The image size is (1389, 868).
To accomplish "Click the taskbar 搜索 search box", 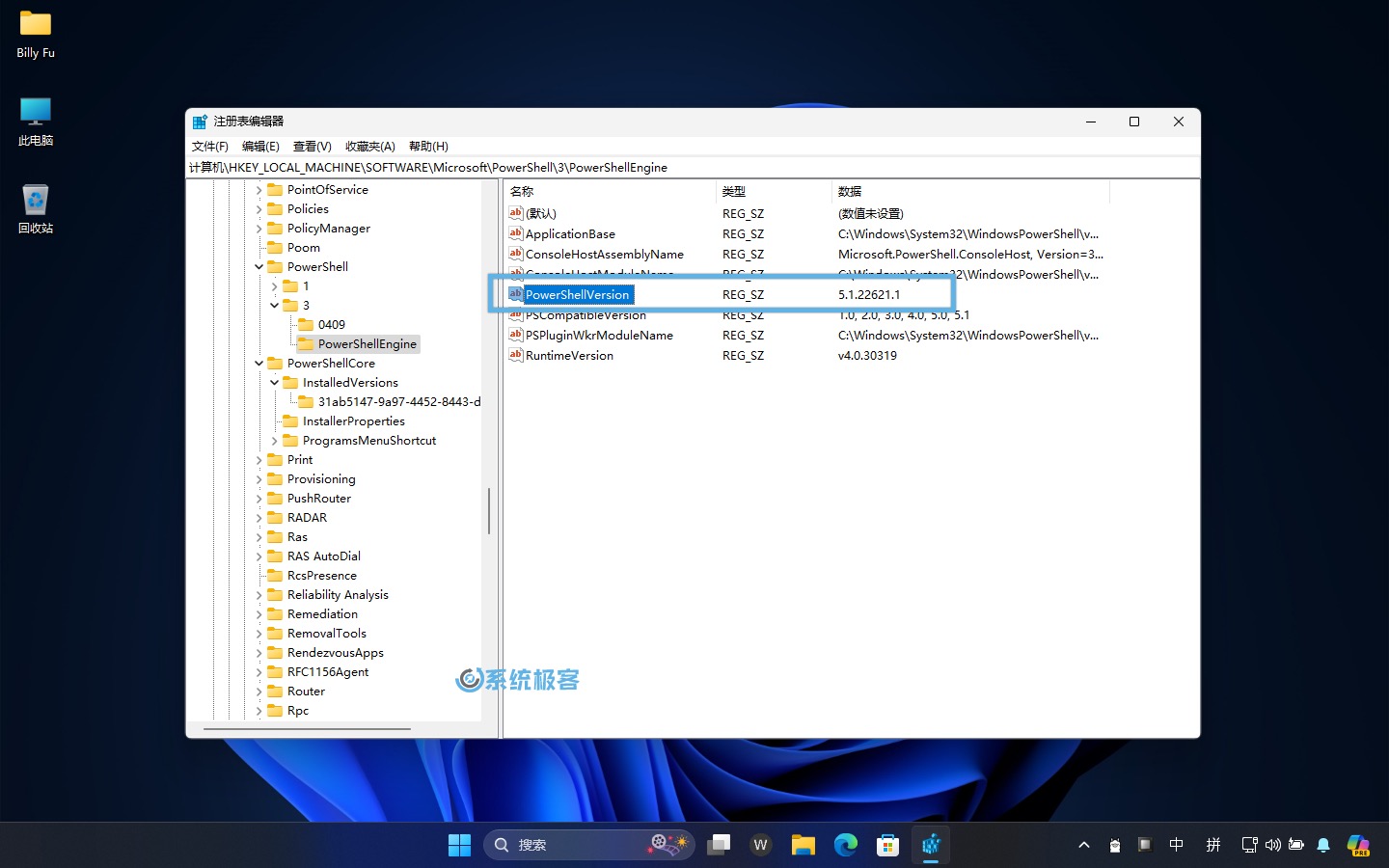I will pos(588,845).
